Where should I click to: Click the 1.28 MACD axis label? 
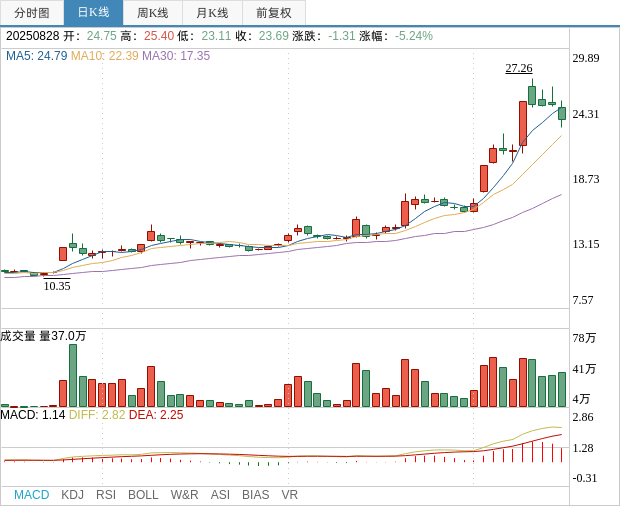583,448
